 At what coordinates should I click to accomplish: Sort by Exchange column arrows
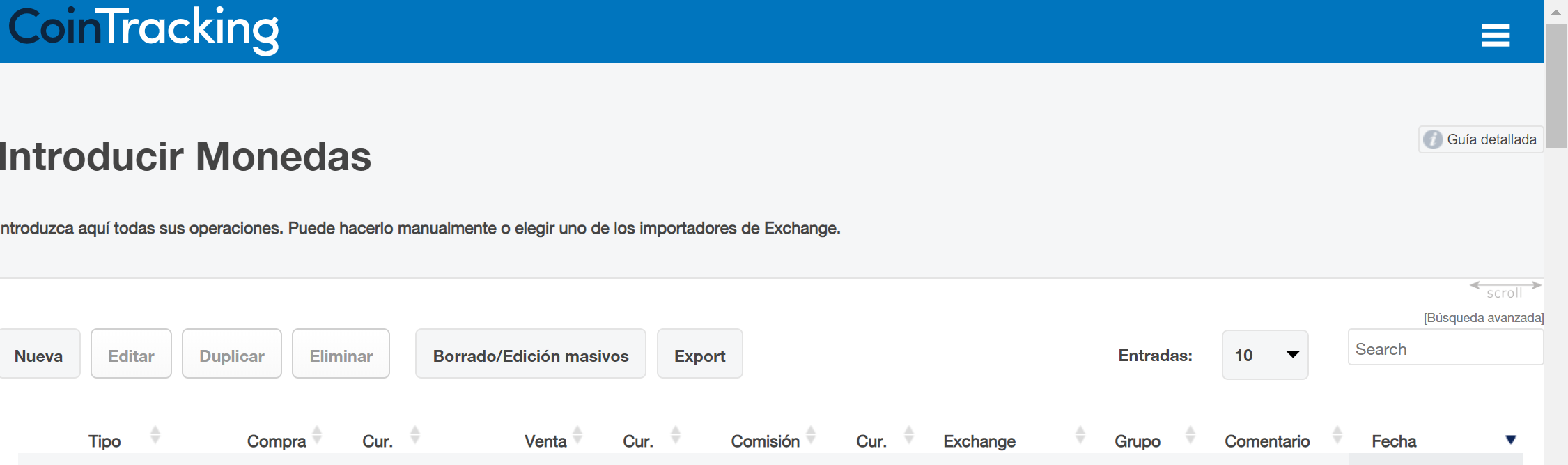1080,435
